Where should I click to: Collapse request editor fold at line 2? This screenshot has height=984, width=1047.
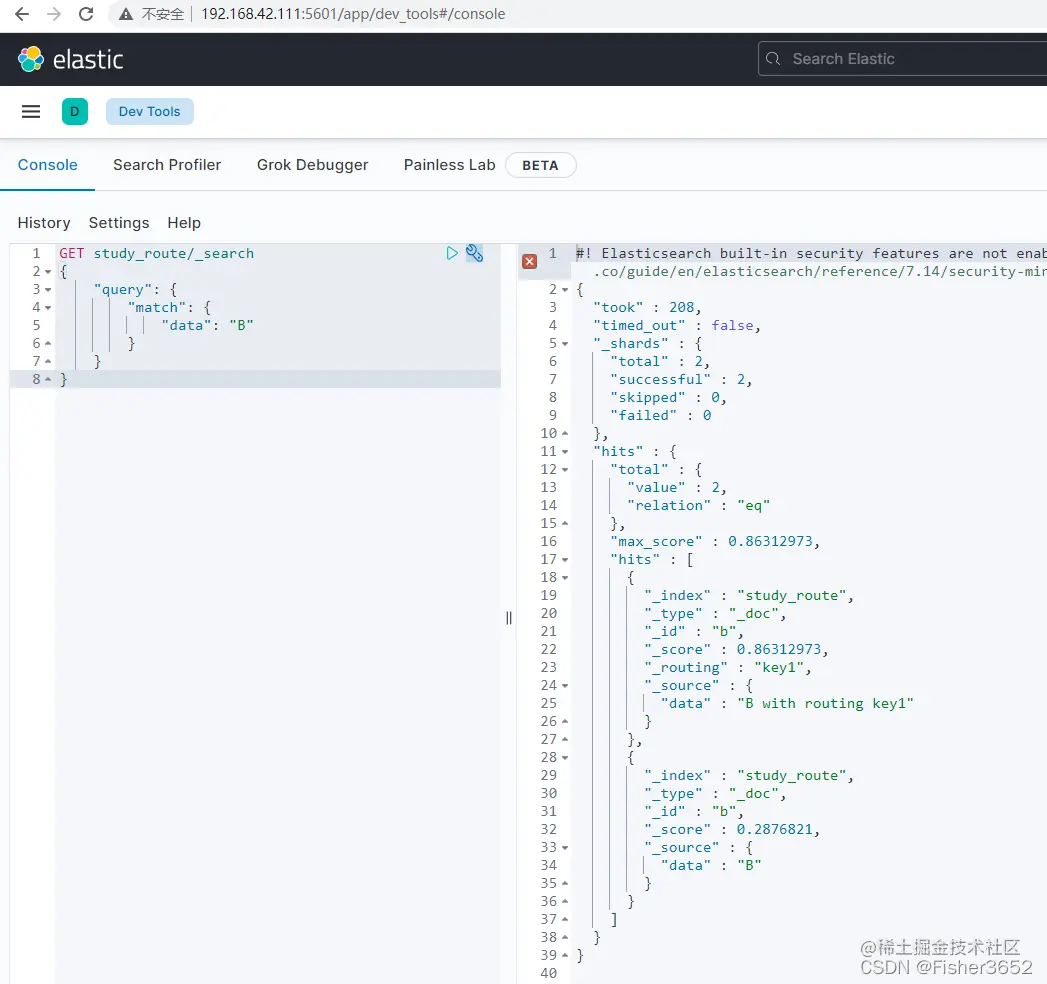coord(48,272)
